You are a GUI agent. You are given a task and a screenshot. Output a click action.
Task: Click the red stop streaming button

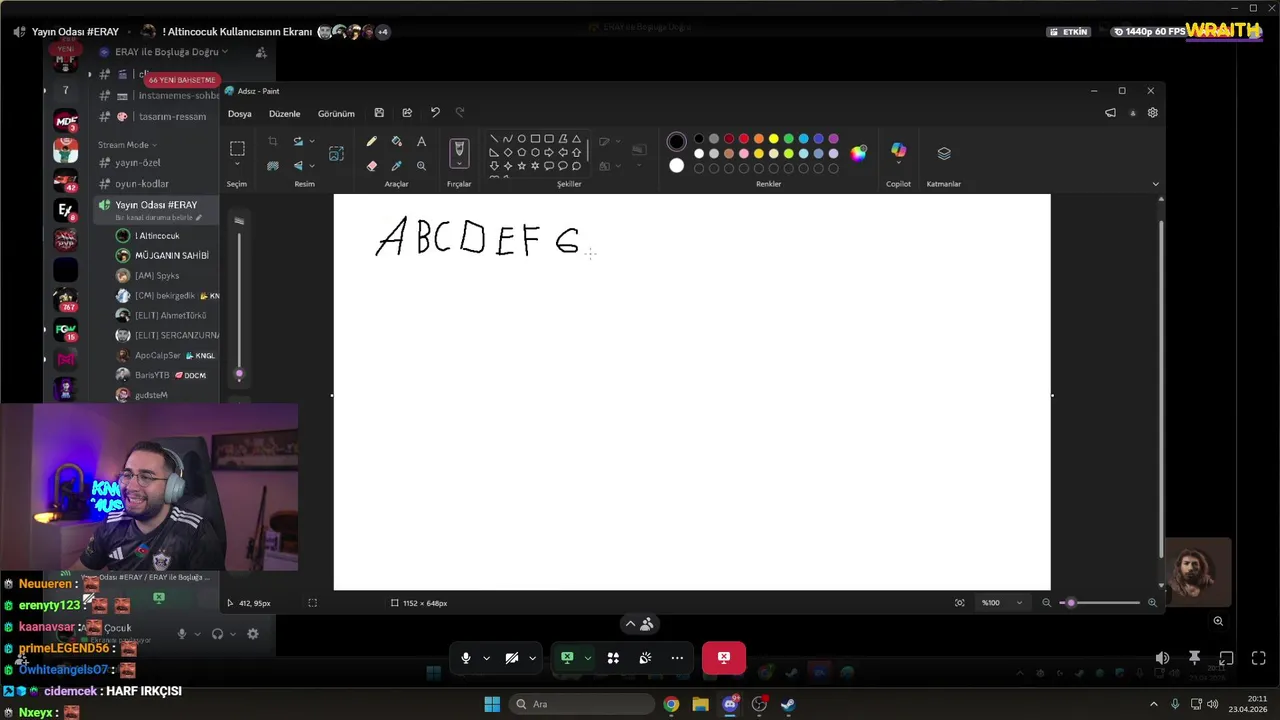point(723,657)
